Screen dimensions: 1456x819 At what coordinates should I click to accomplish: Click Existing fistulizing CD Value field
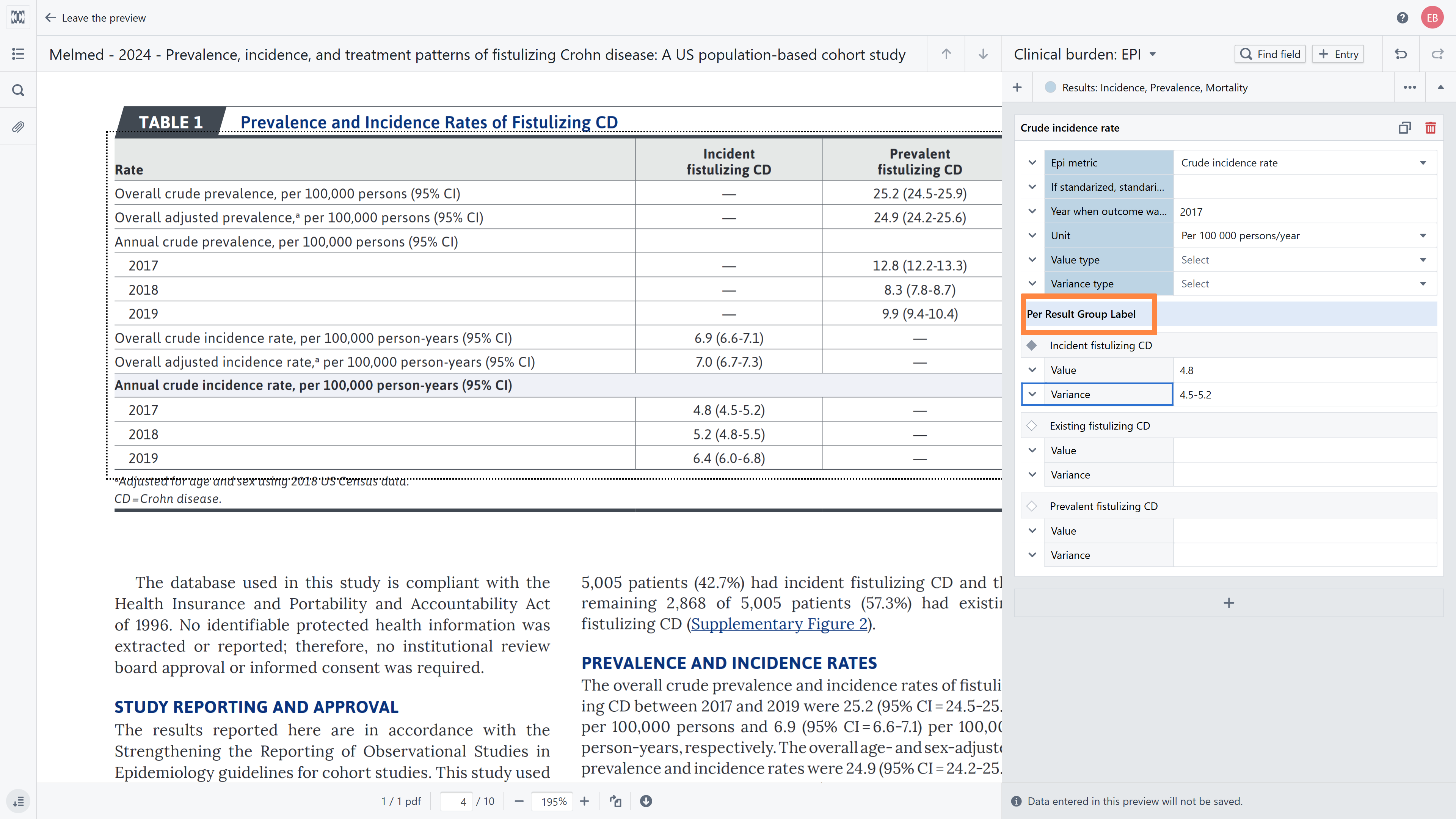click(x=1304, y=450)
